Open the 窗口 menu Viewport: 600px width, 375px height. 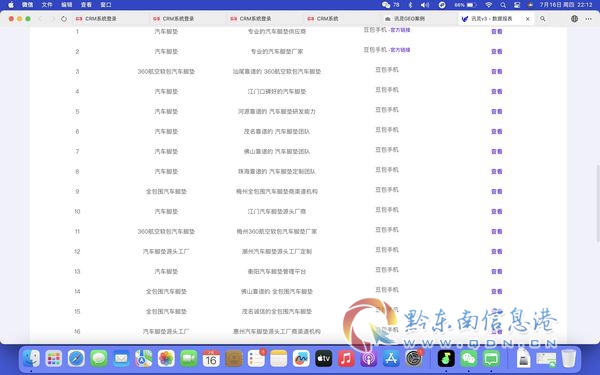click(106, 5)
